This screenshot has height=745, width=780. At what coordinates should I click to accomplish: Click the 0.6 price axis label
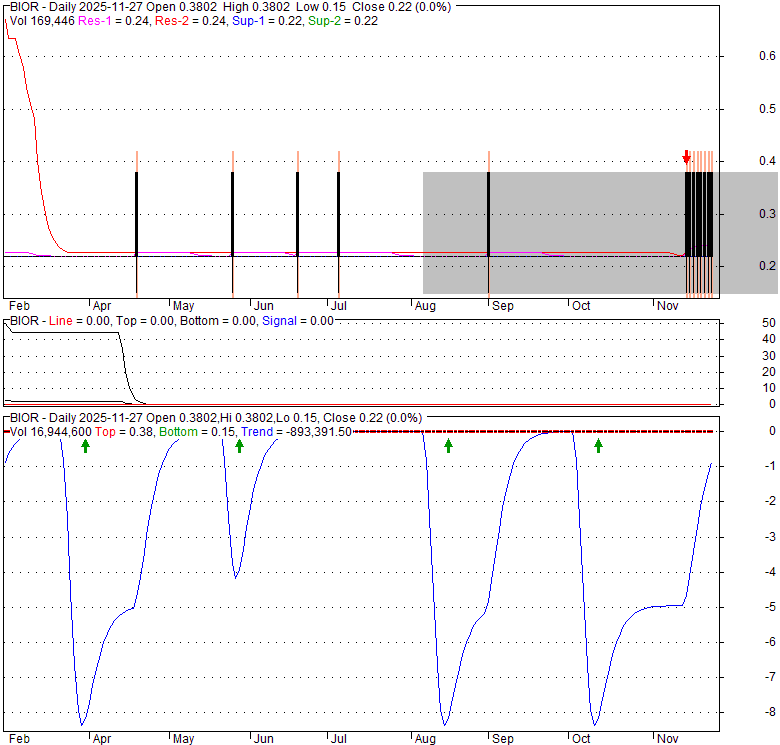pos(768,56)
